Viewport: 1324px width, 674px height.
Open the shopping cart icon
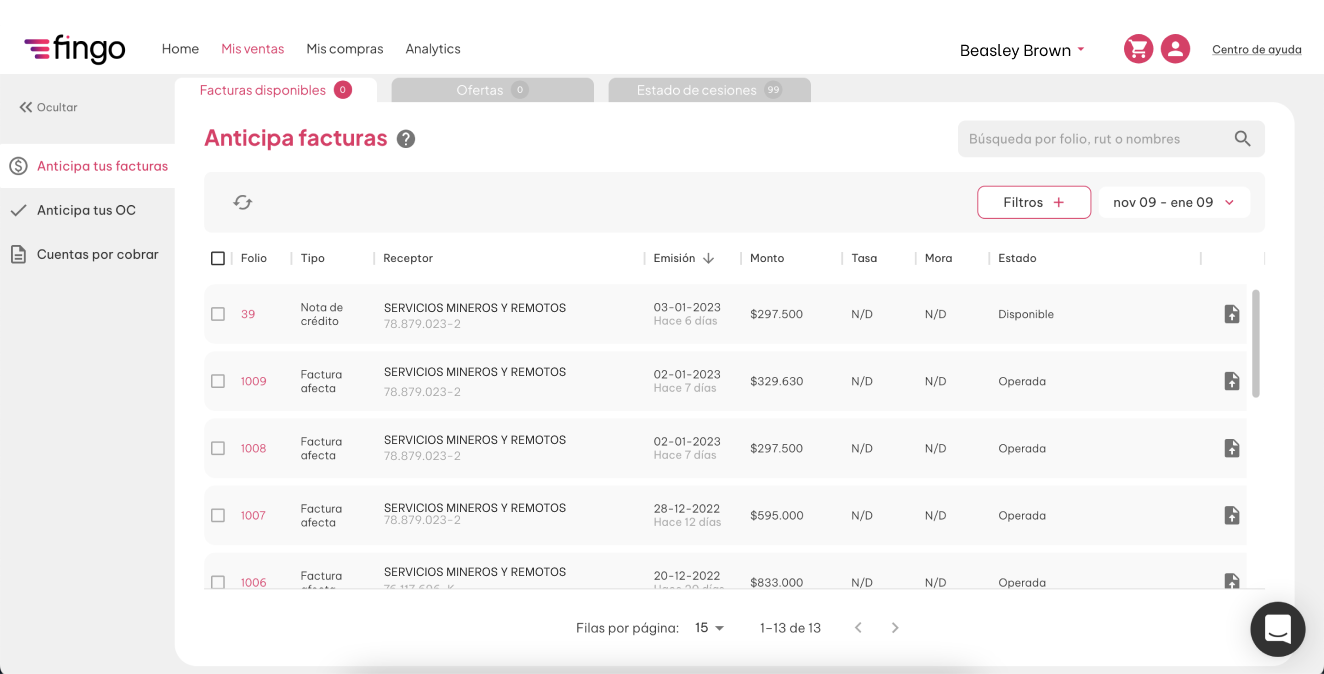tap(1138, 49)
